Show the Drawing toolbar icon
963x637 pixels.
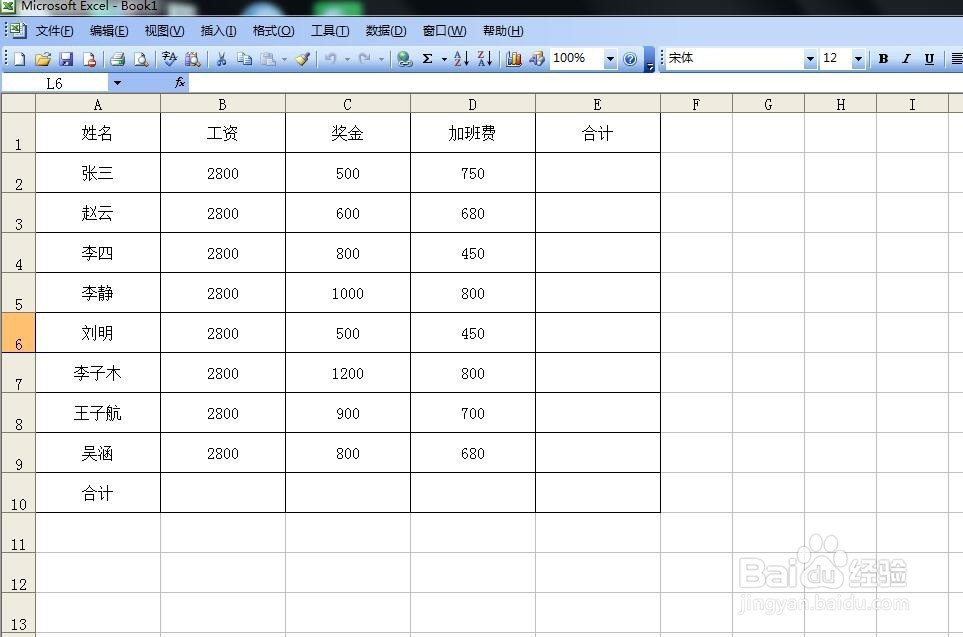(537, 59)
